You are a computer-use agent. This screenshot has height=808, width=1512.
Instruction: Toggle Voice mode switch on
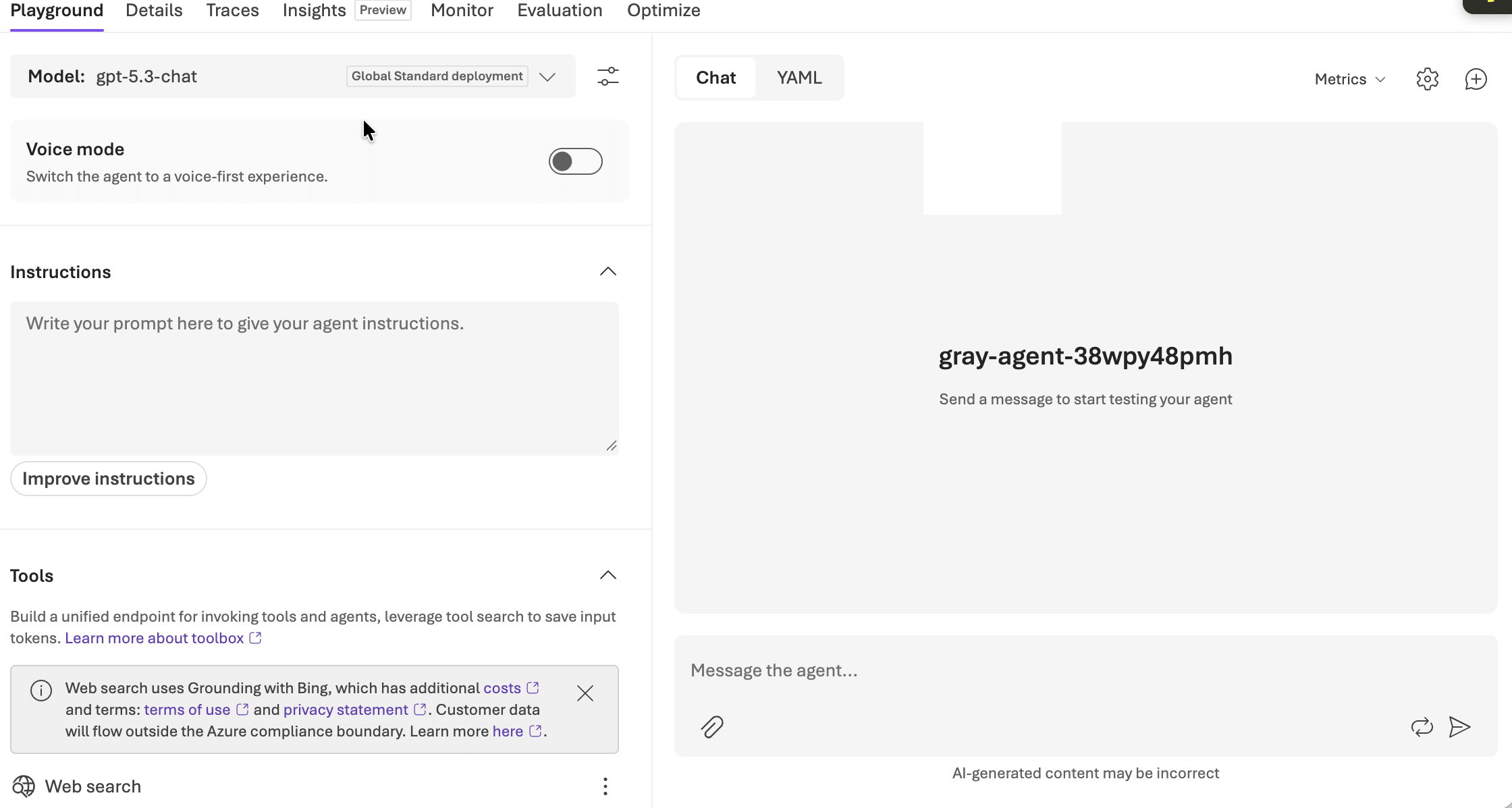point(575,161)
